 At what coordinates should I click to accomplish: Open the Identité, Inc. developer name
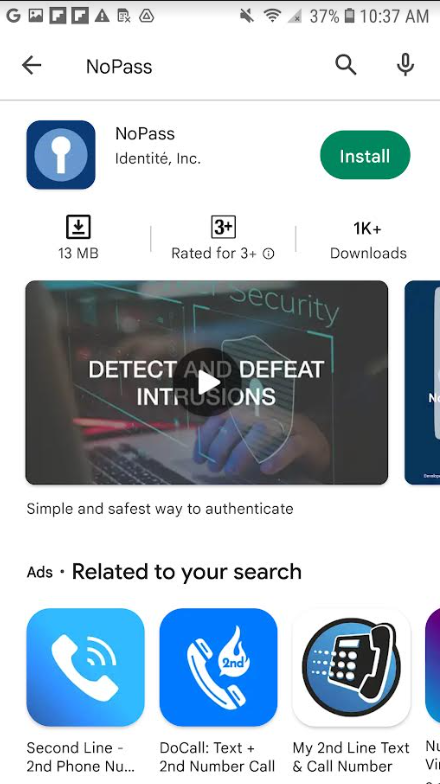(x=158, y=159)
